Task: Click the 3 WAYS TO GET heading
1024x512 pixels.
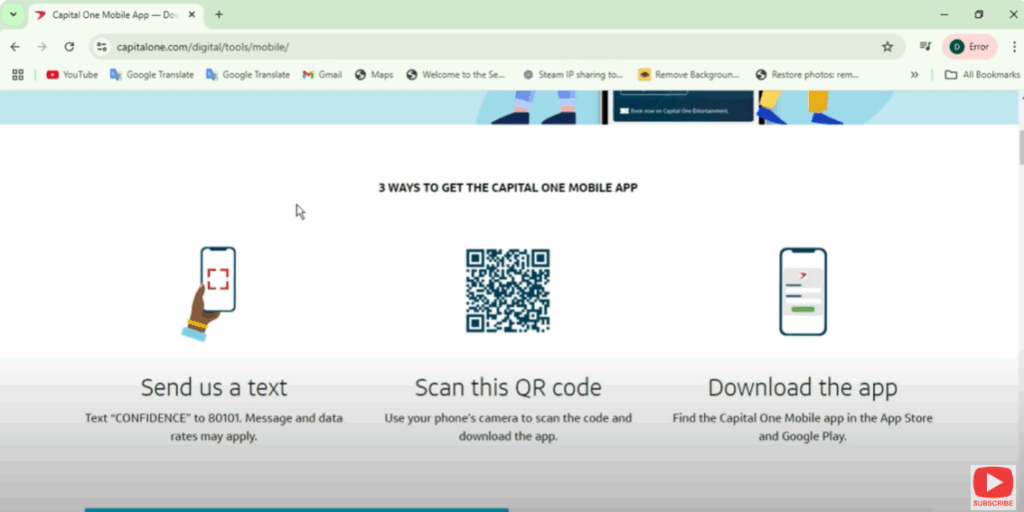Action: pyautogui.click(x=508, y=188)
